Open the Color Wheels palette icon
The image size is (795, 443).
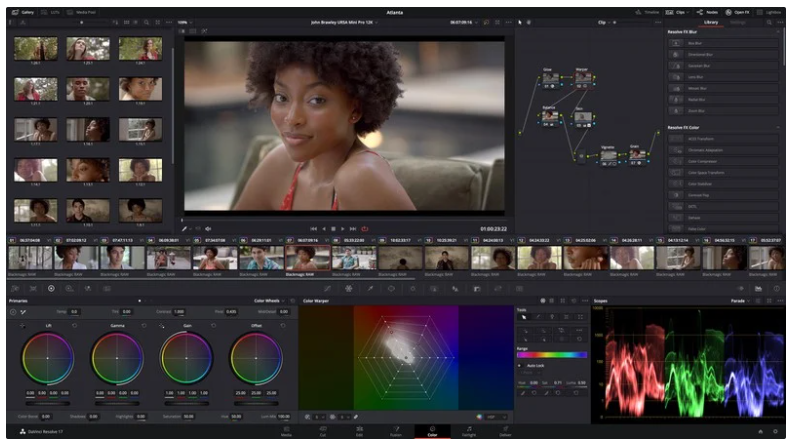coord(51,288)
